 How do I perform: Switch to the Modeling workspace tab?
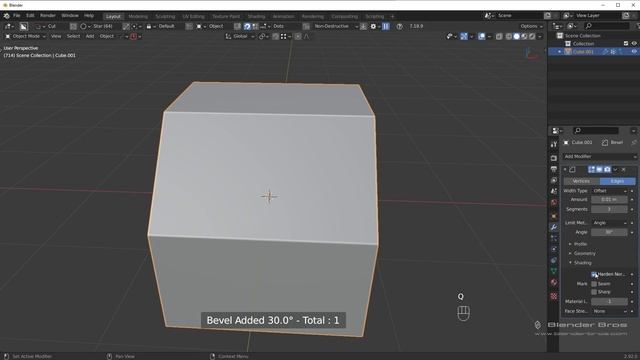138,16
